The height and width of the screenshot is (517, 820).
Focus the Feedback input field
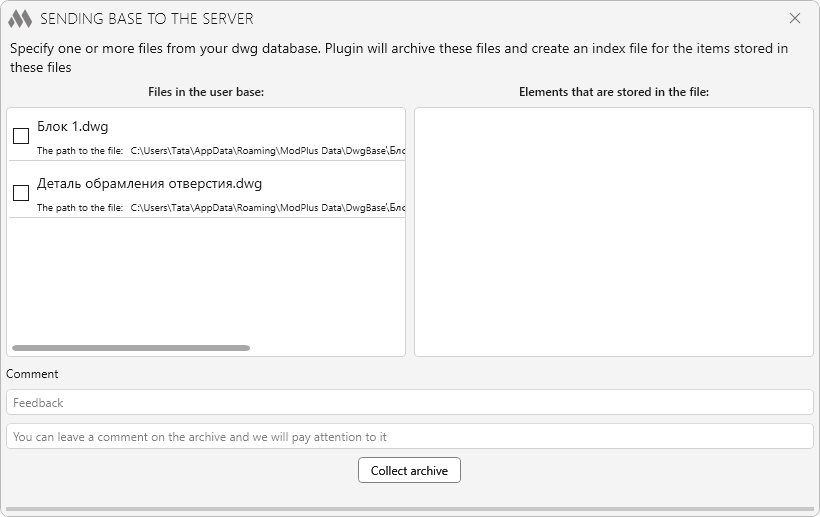coord(410,402)
